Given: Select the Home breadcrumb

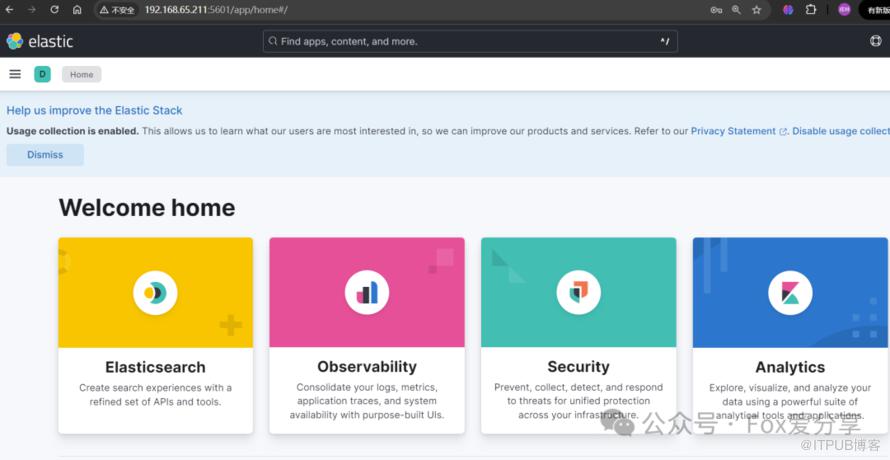Looking at the screenshot, I should click(x=82, y=74).
